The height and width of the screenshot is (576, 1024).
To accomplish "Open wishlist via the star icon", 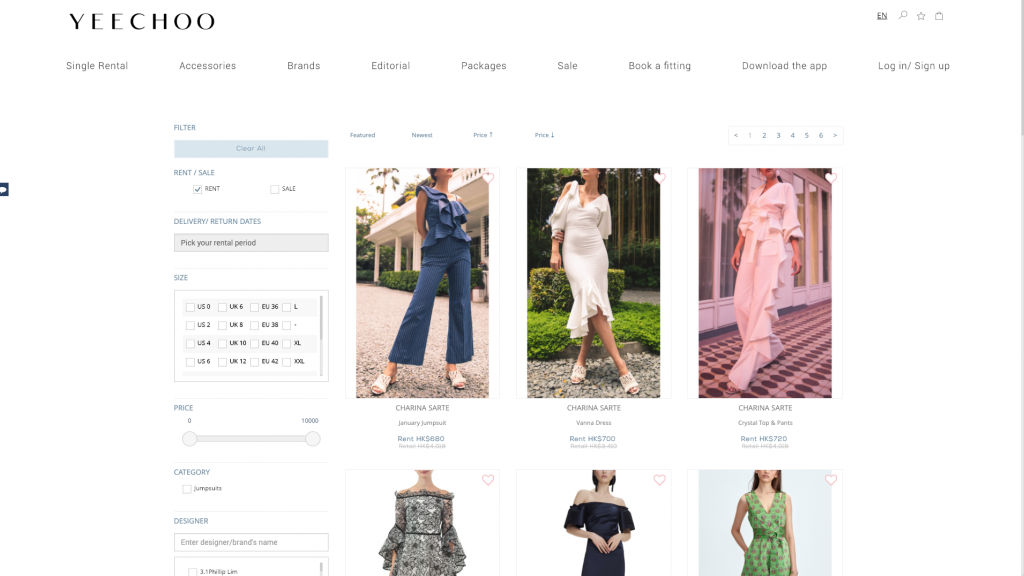I will 921,16.
